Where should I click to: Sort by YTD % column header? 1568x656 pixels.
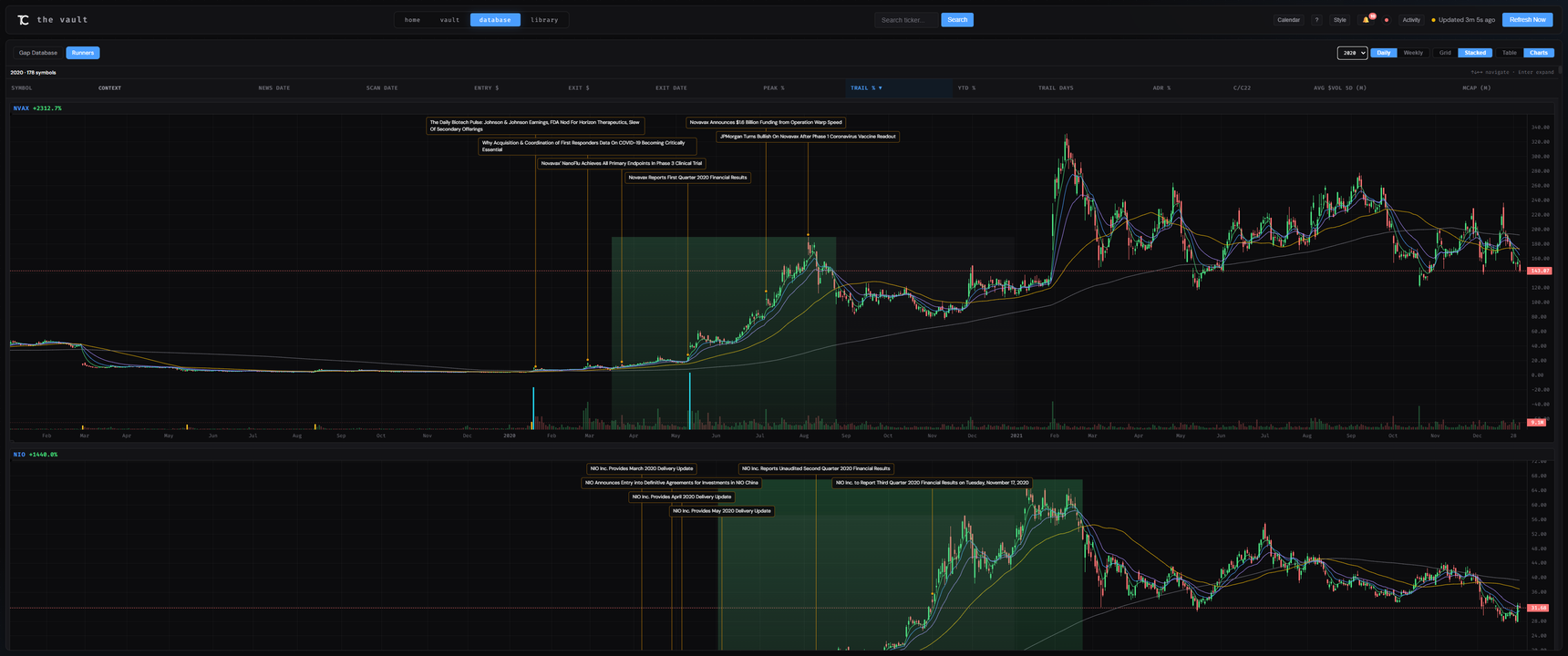966,88
